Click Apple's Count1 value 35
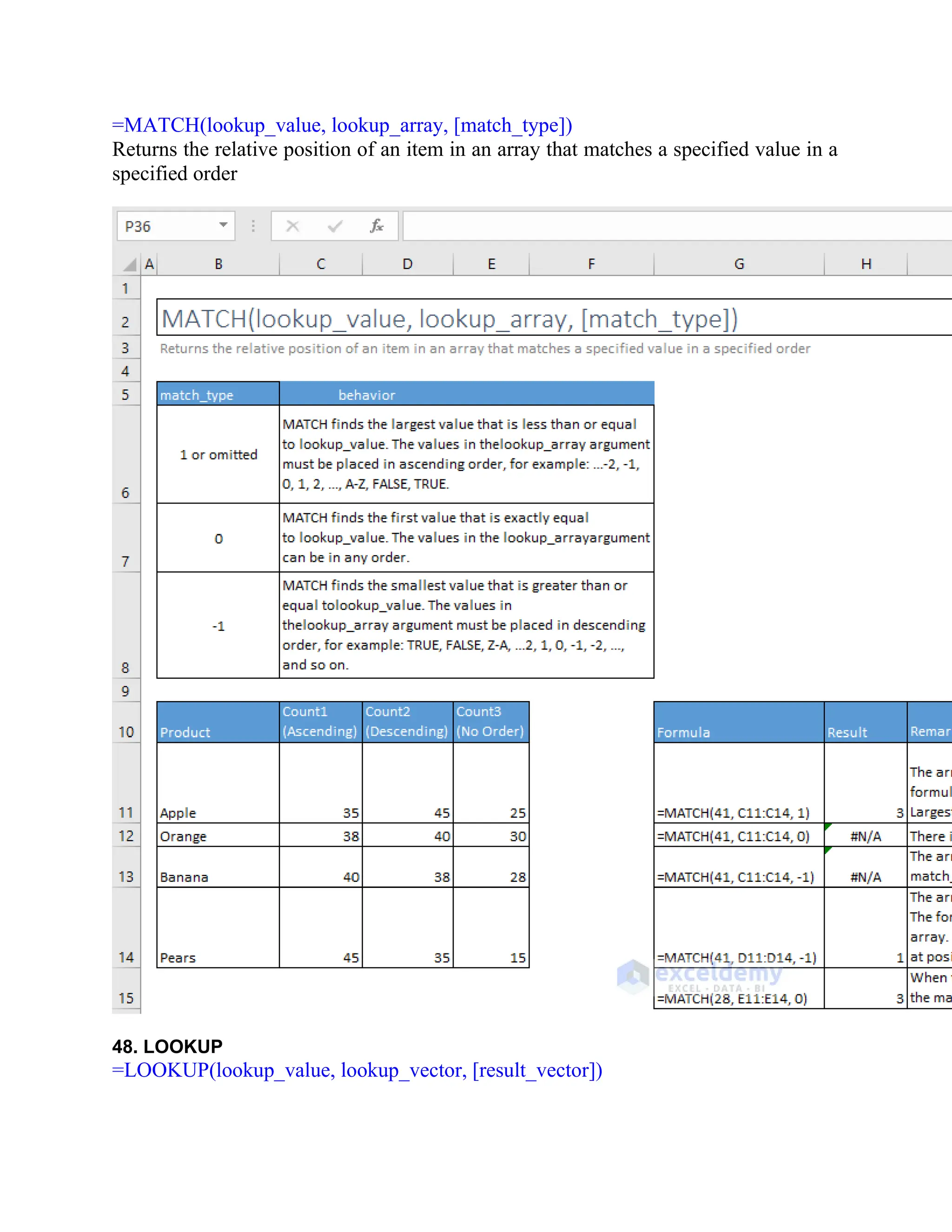Image resolution: width=952 pixels, height=1232 pixels. [x=321, y=783]
